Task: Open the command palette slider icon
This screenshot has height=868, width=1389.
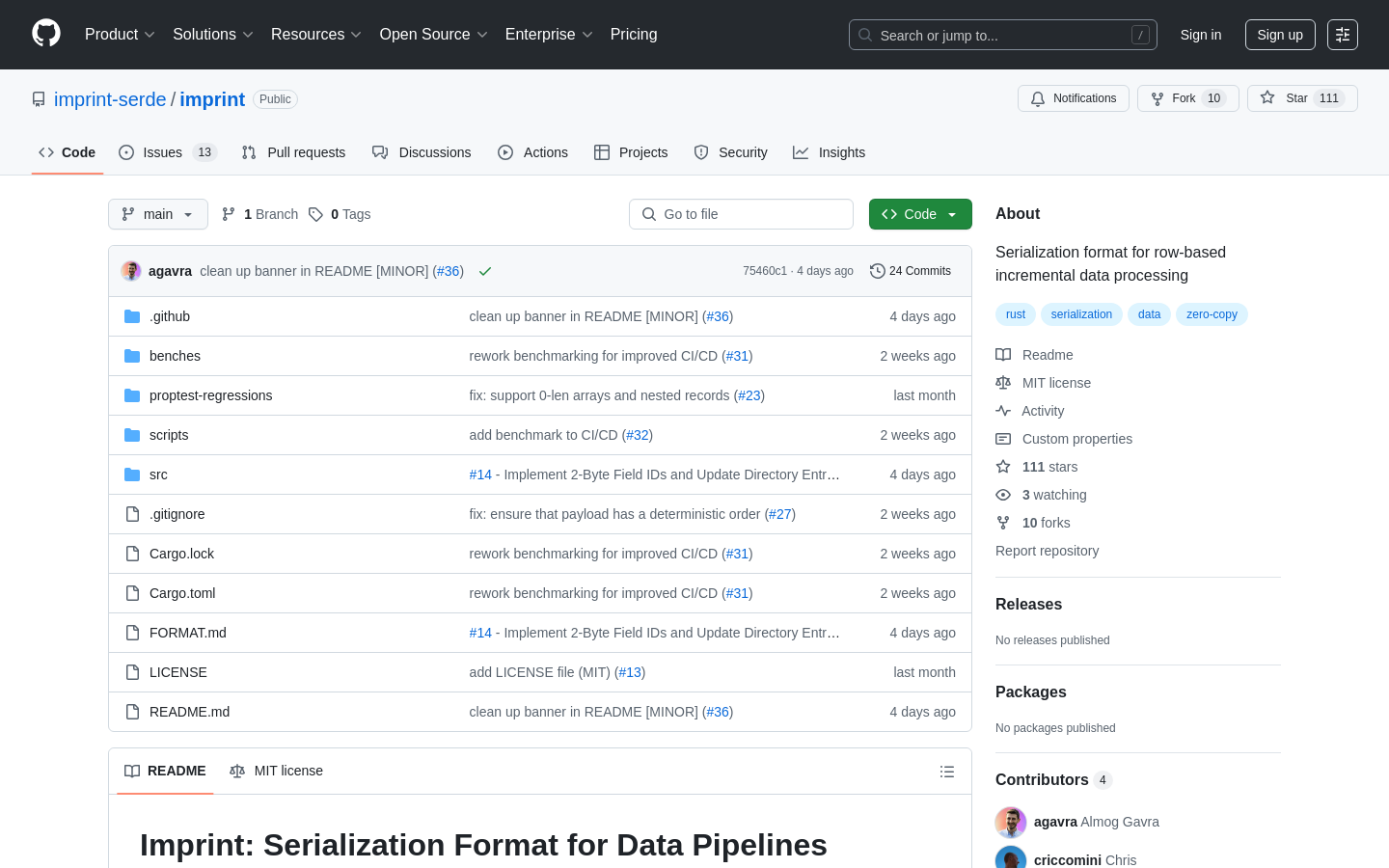Action: point(1343,35)
